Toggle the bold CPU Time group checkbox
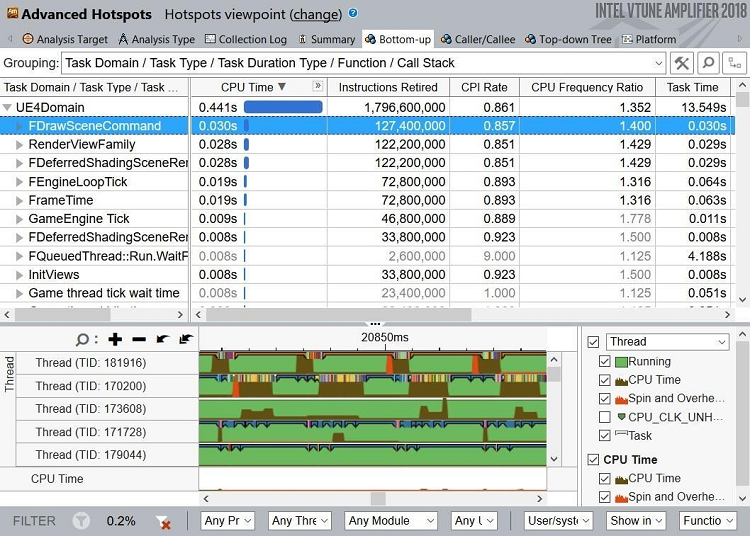The image size is (750, 536). pos(593,459)
